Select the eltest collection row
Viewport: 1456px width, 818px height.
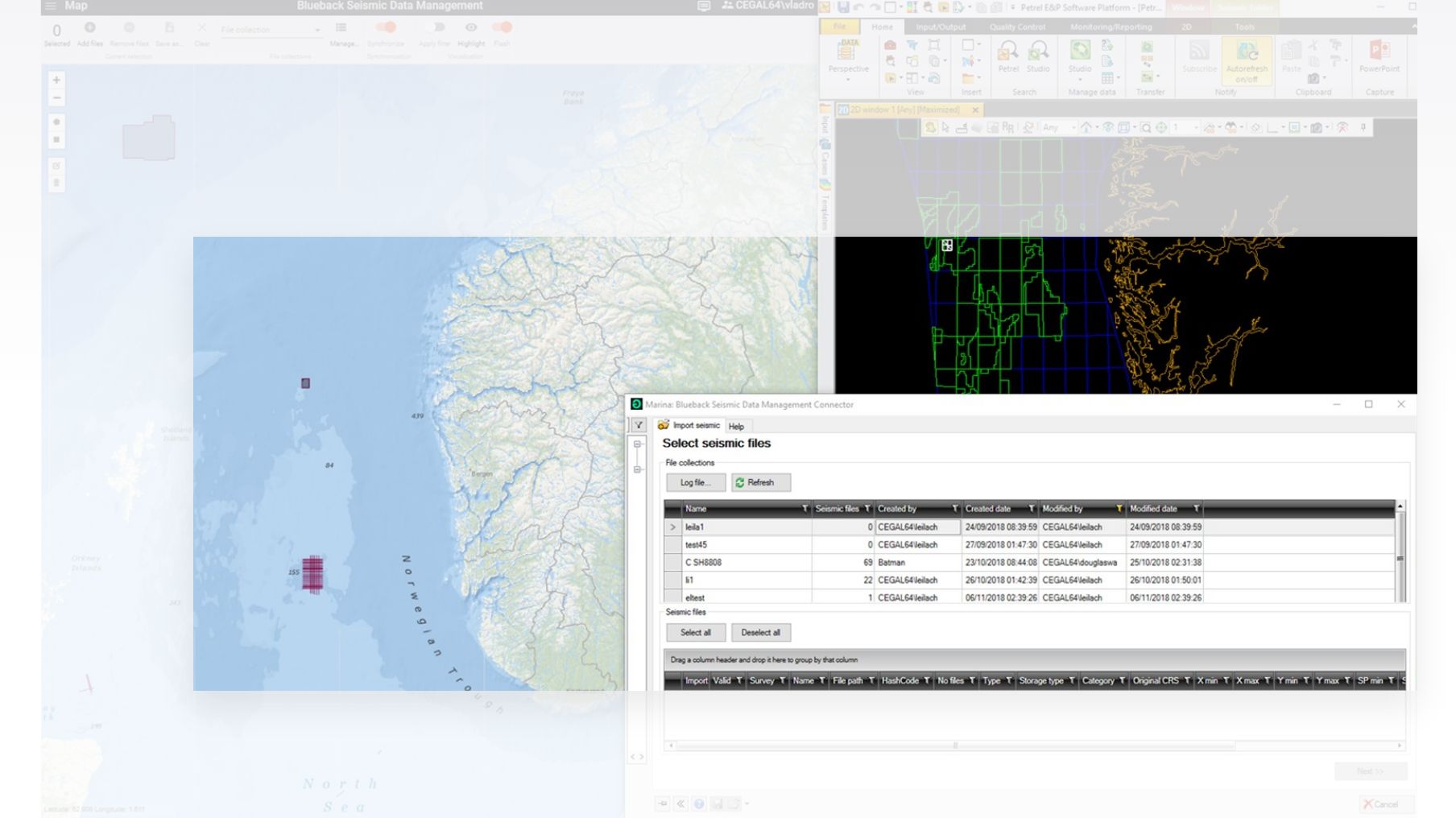tap(1029, 597)
